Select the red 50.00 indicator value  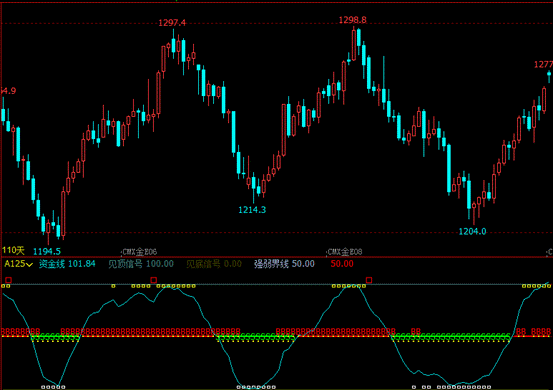342,264
